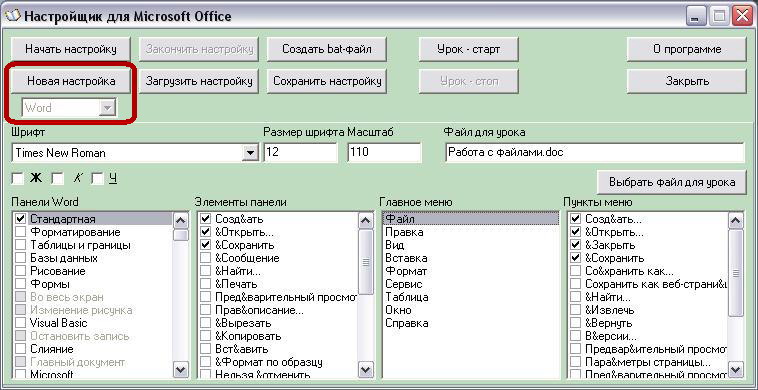
Task: Enable the &Вырезать element checkbox
Action: [x=206, y=323]
